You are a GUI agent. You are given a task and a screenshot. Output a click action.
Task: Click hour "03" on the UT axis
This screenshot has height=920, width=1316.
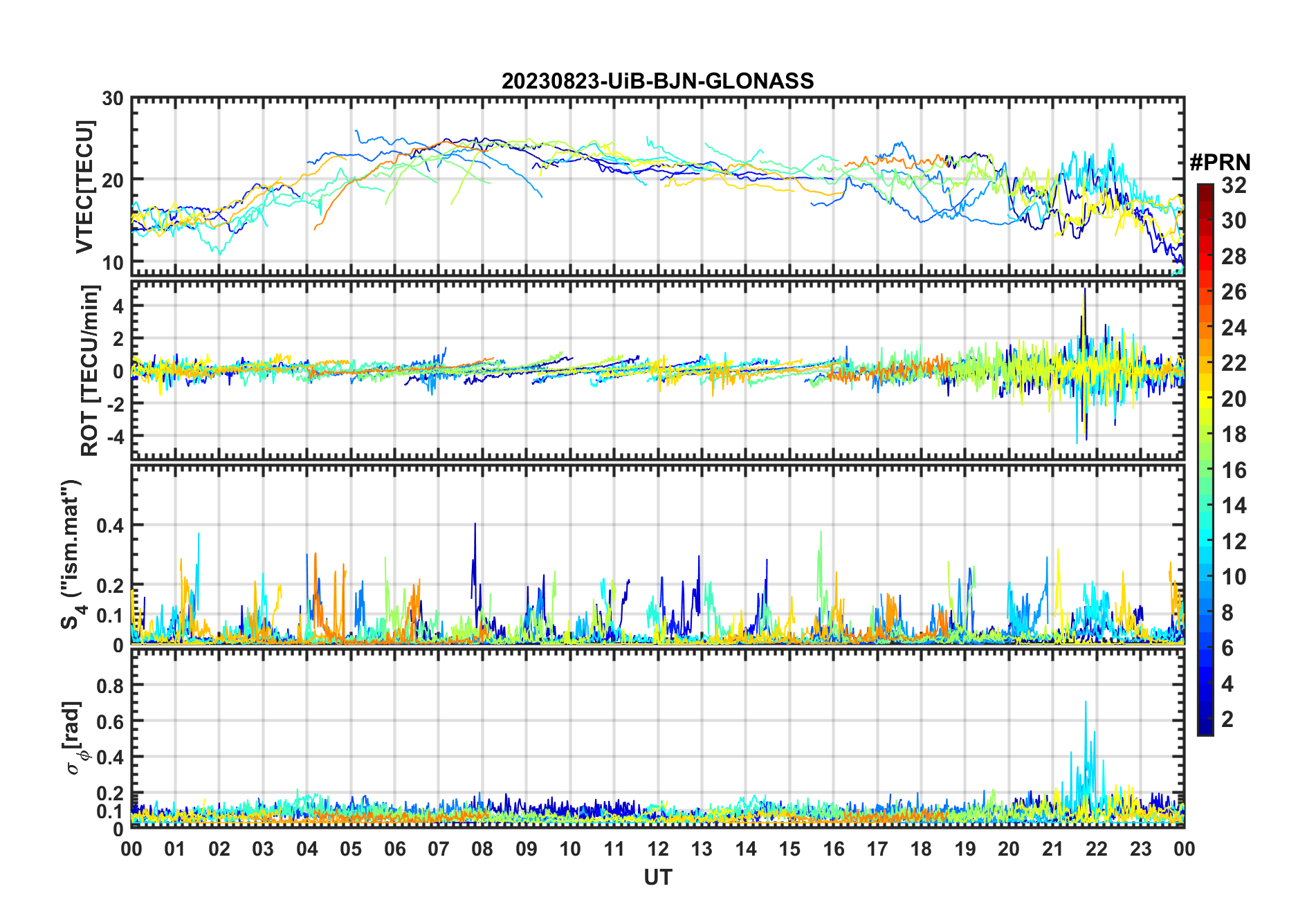tap(263, 849)
